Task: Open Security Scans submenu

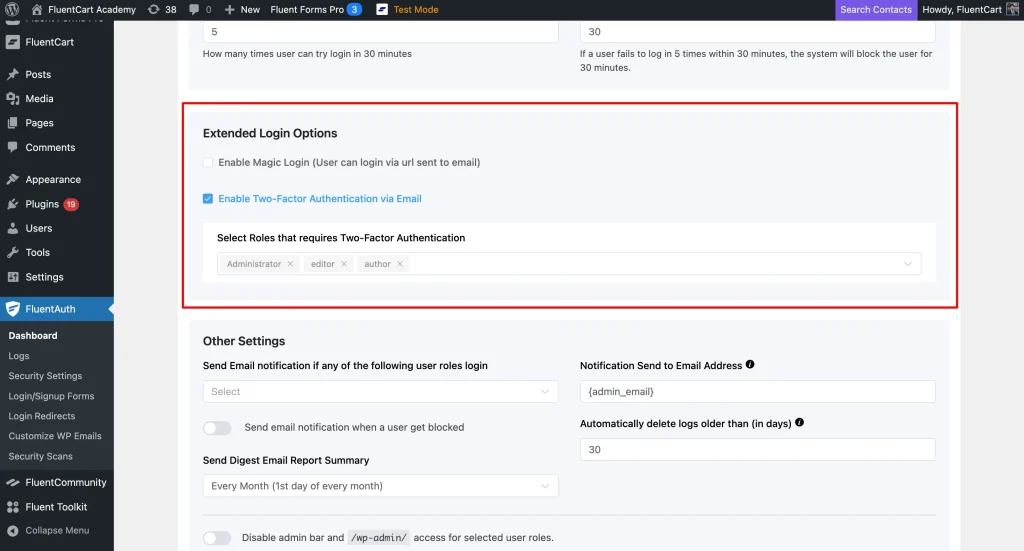Action: (x=40, y=456)
